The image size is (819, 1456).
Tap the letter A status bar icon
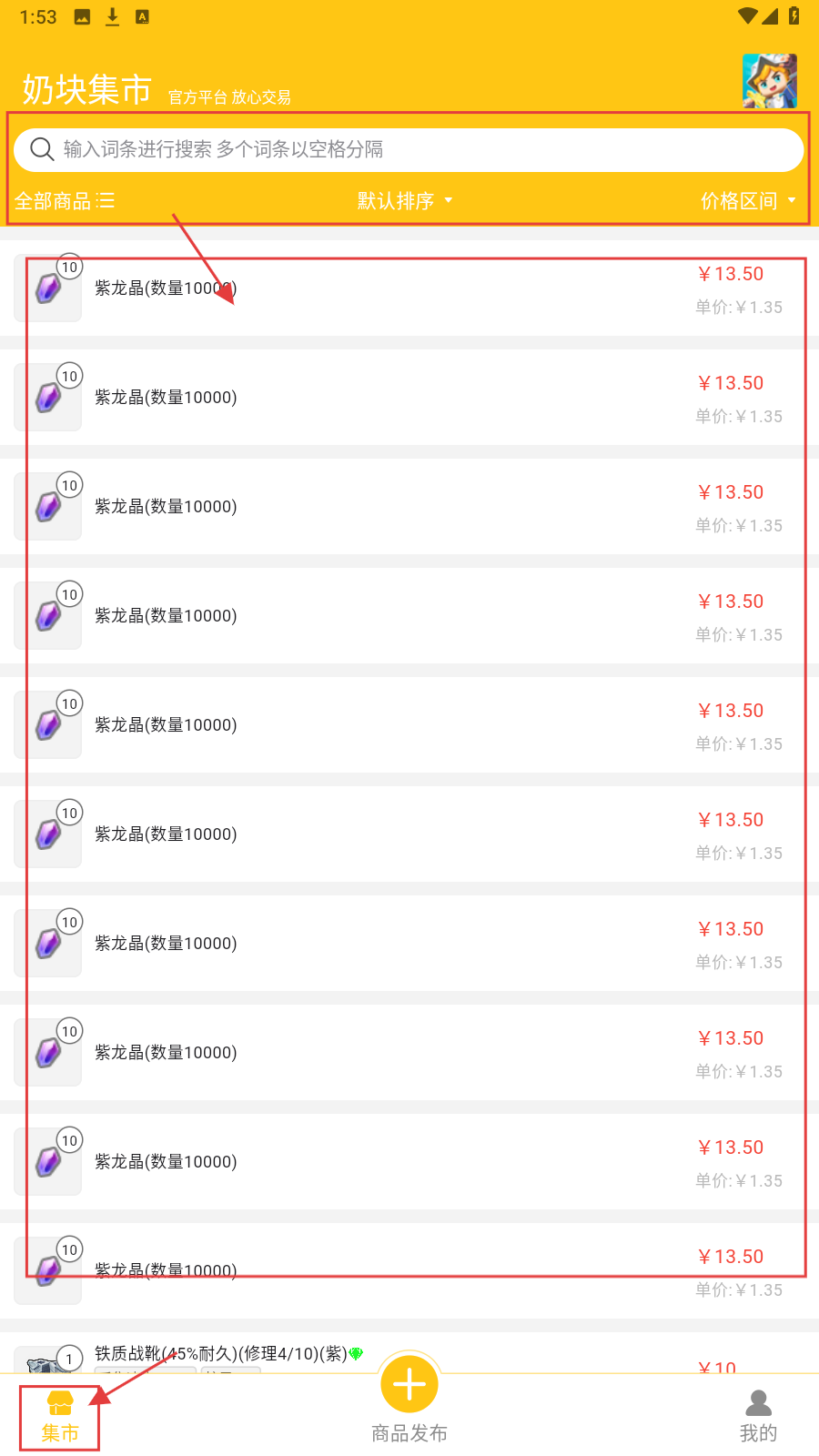point(142,16)
